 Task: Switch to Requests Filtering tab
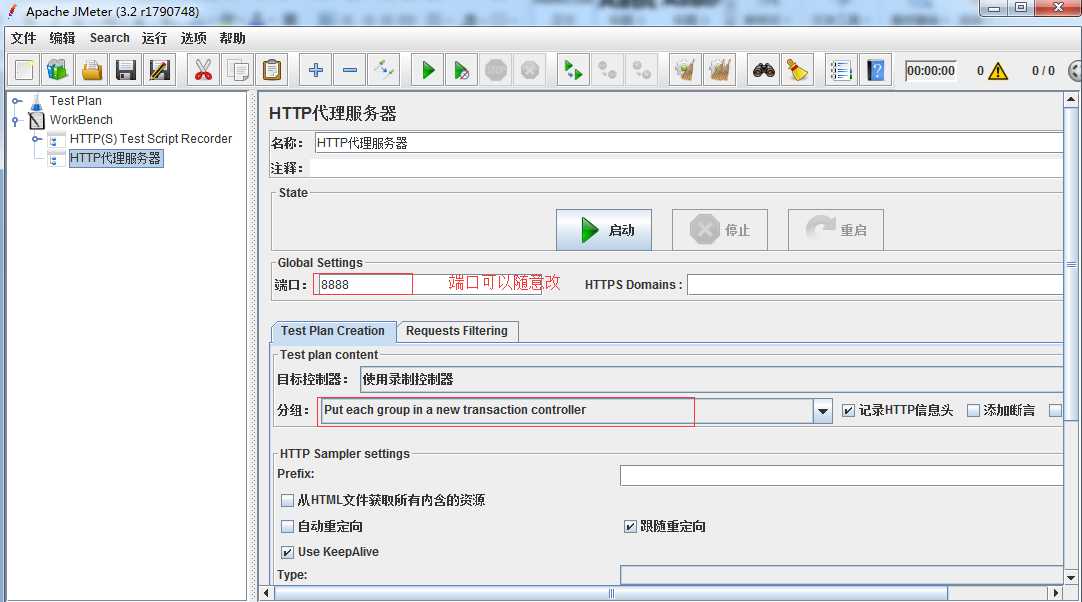tap(457, 331)
